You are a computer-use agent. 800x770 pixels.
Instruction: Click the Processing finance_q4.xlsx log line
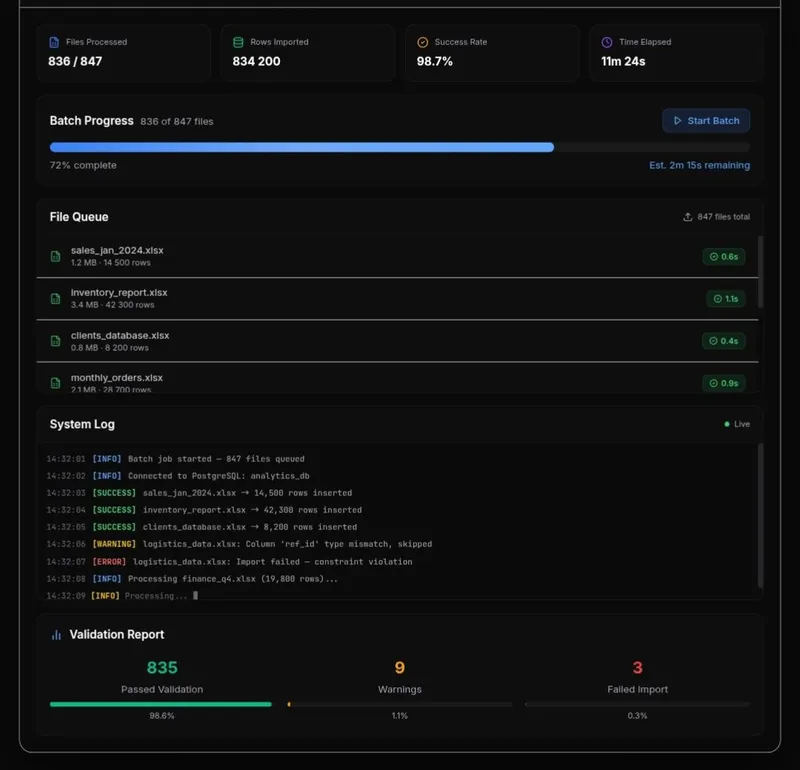click(192, 579)
